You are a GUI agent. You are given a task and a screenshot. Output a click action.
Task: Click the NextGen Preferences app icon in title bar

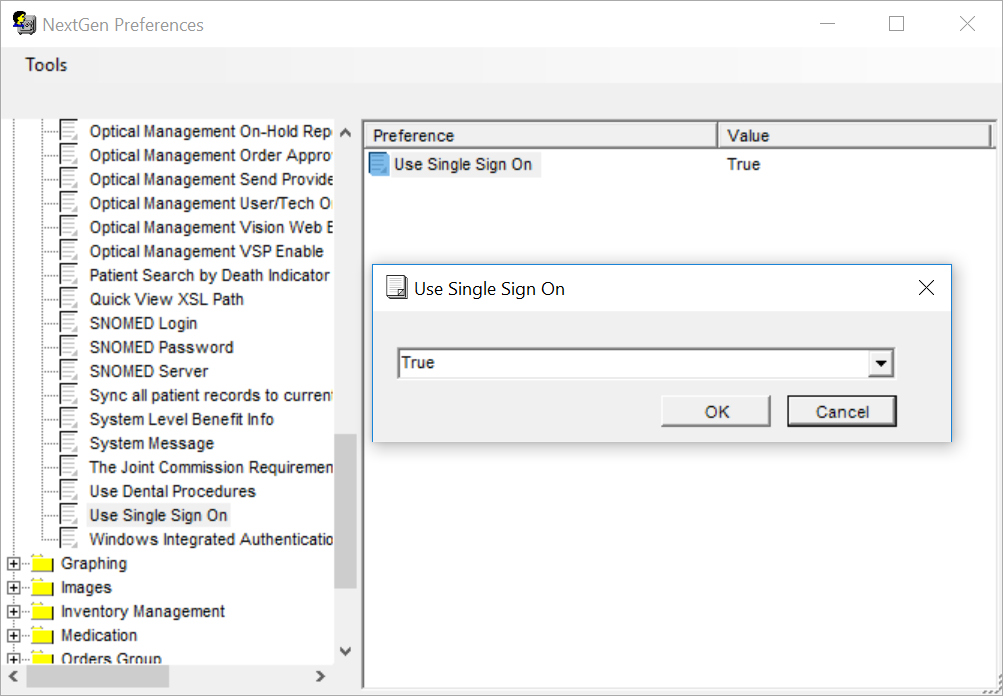24,24
